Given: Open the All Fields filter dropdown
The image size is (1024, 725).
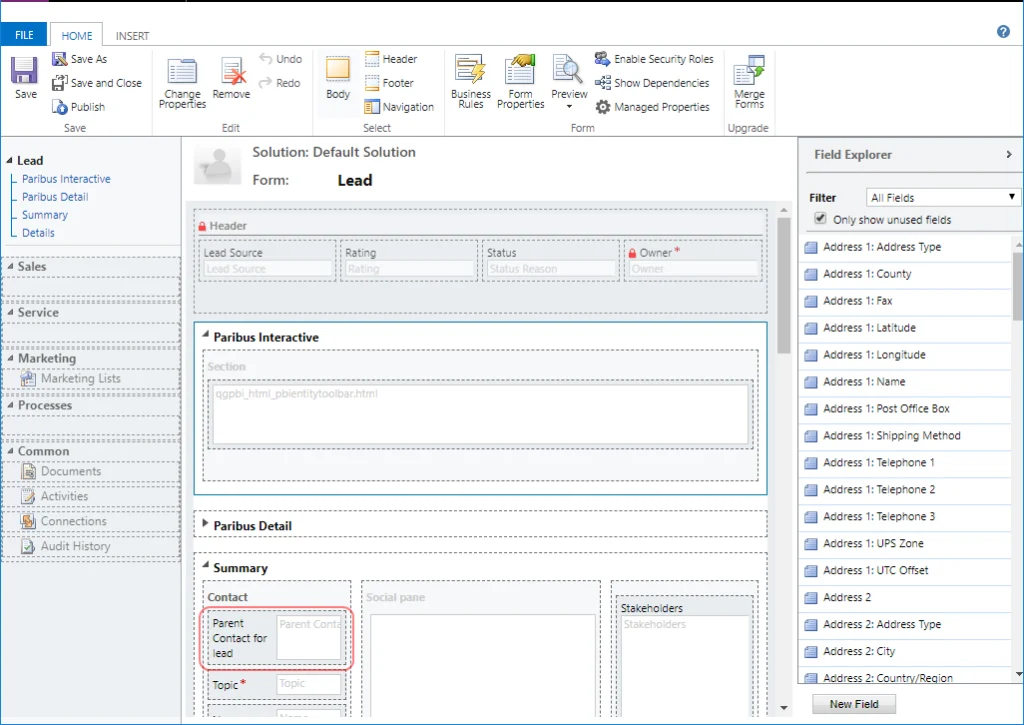Looking at the screenshot, I should coord(942,197).
